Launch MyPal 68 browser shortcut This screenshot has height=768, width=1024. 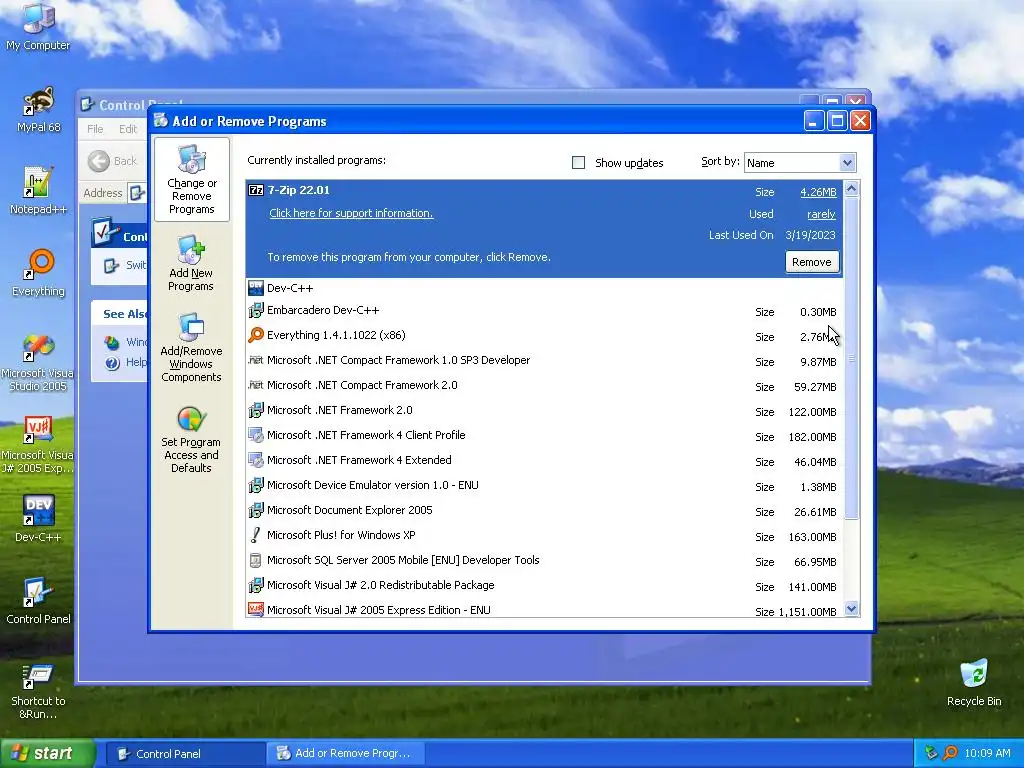click(38, 109)
